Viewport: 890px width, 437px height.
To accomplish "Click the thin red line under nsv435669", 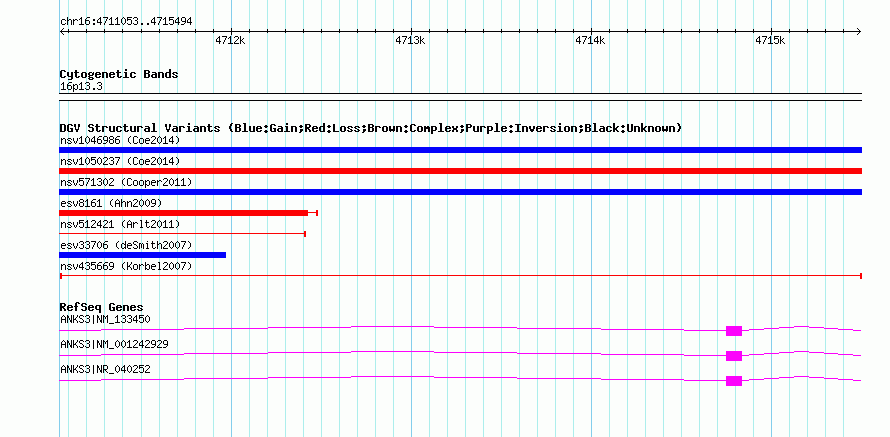I will (460, 275).
